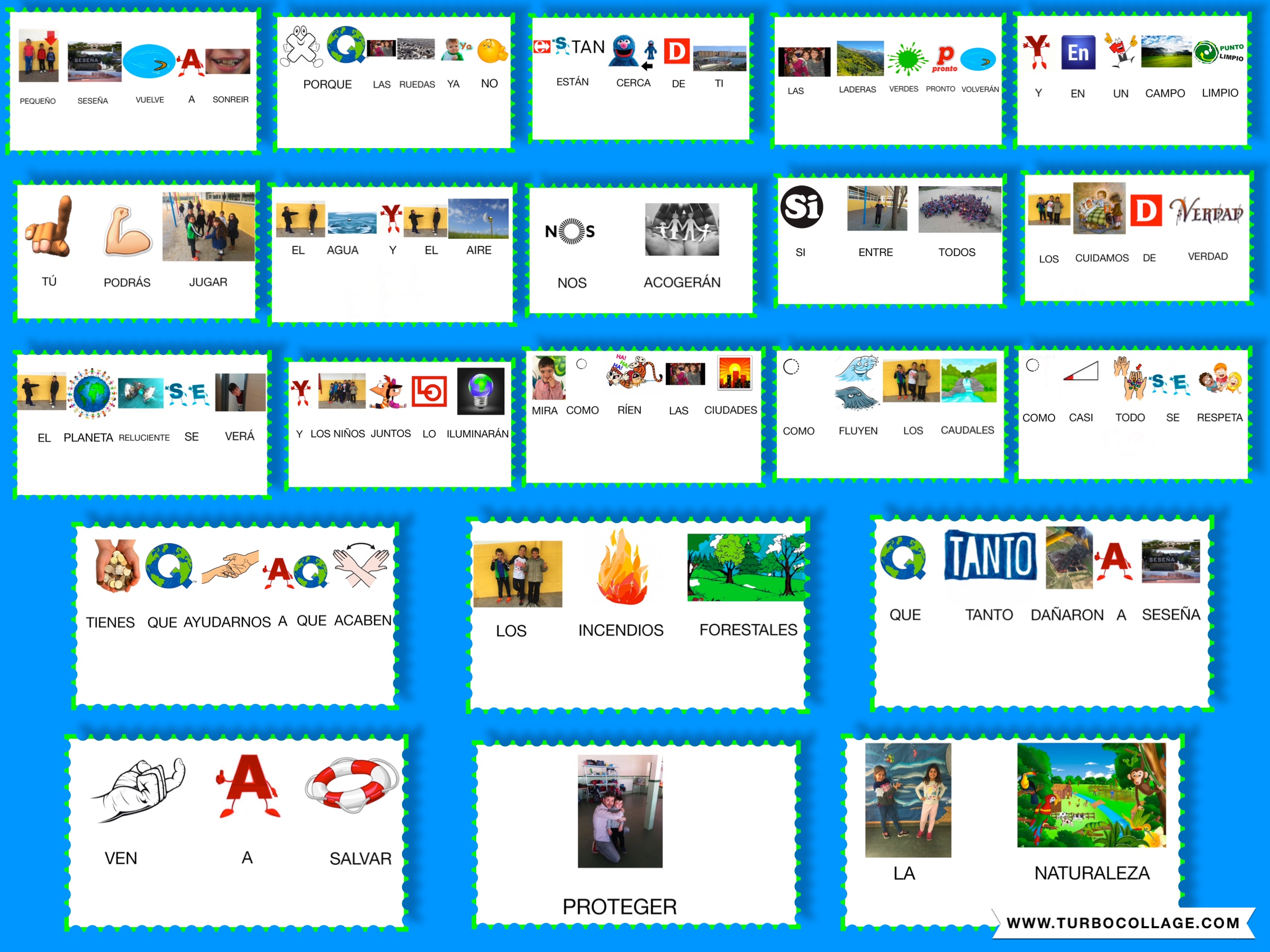
Task: Click the blue Adobe En icon
Action: click(1078, 52)
